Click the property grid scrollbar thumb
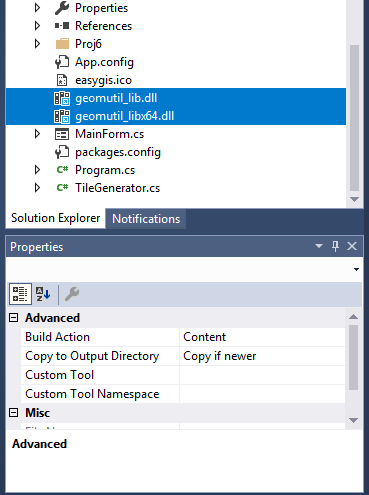Viewport: 369px width, 495px height. 353,357
